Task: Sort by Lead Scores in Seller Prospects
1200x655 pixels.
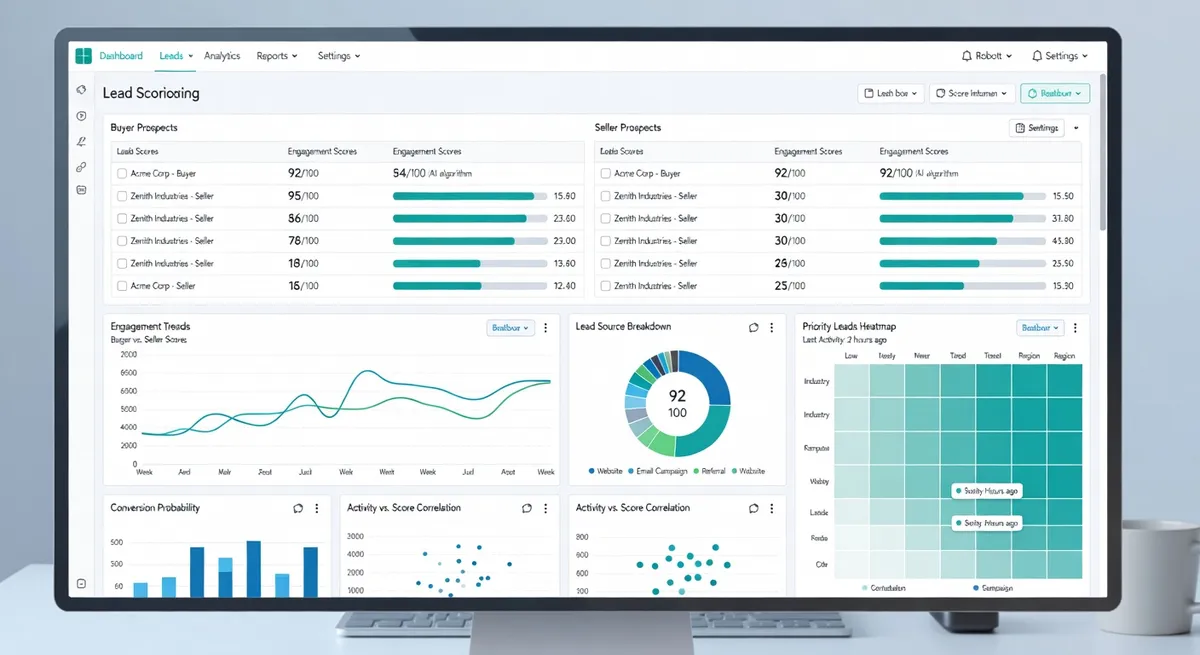Action: (621, 151)
